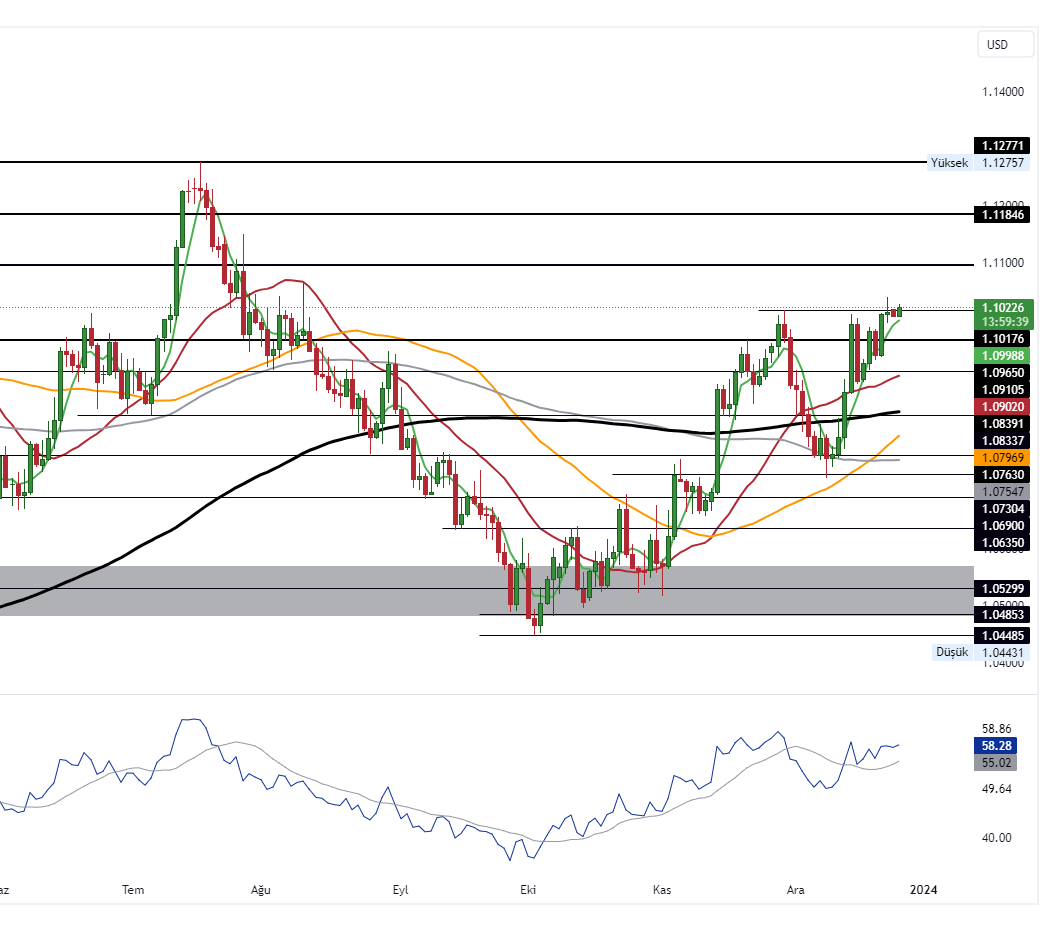Select the 1.05299 price tag in gray zone
Viewport: 1048px width, 939px height.
1004,589
